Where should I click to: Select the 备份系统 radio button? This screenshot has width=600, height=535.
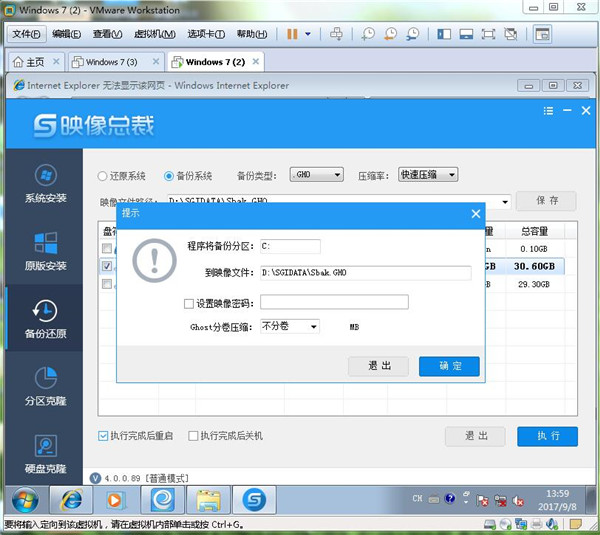[169, 176]
